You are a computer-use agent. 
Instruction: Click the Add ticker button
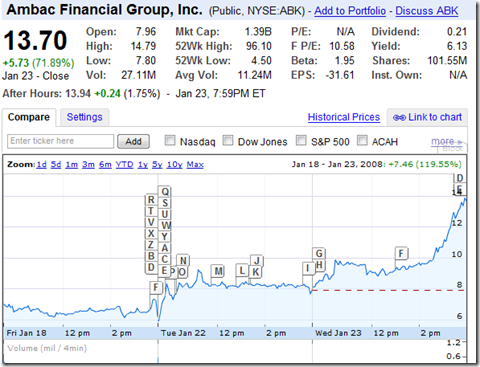[x=133, y=142]
